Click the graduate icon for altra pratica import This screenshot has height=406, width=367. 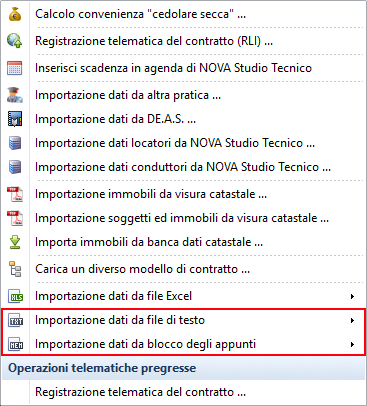coord(15,95)
